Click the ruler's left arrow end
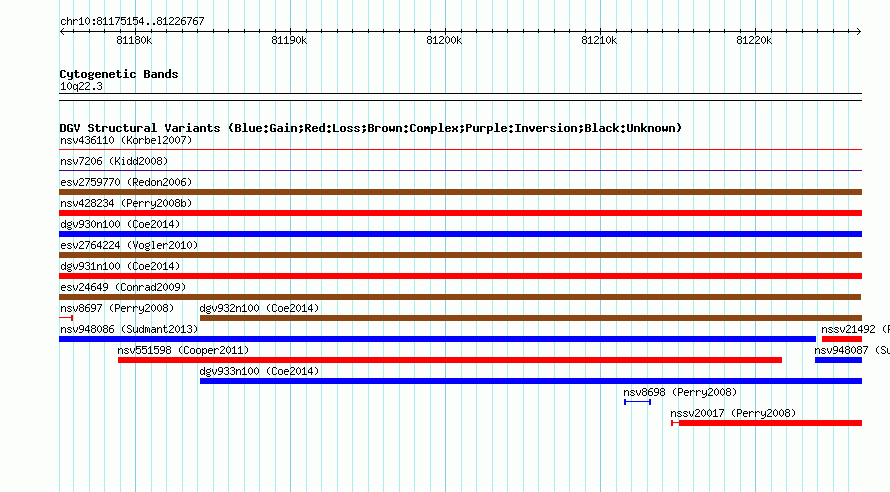Viewport: 890px width, 492px height. tap(62, 32)
